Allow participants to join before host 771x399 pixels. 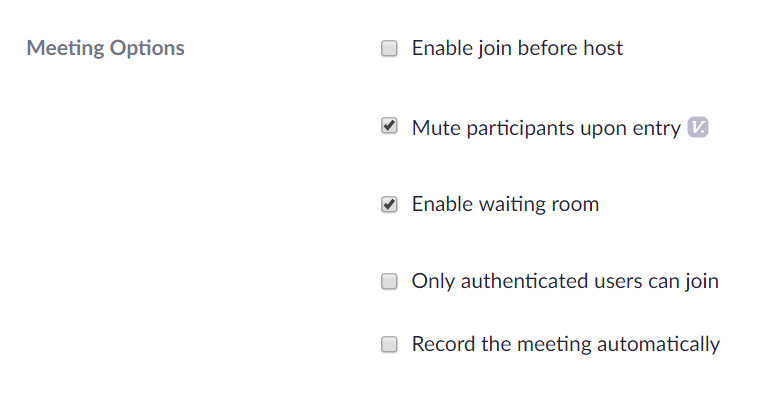point(389,48)
